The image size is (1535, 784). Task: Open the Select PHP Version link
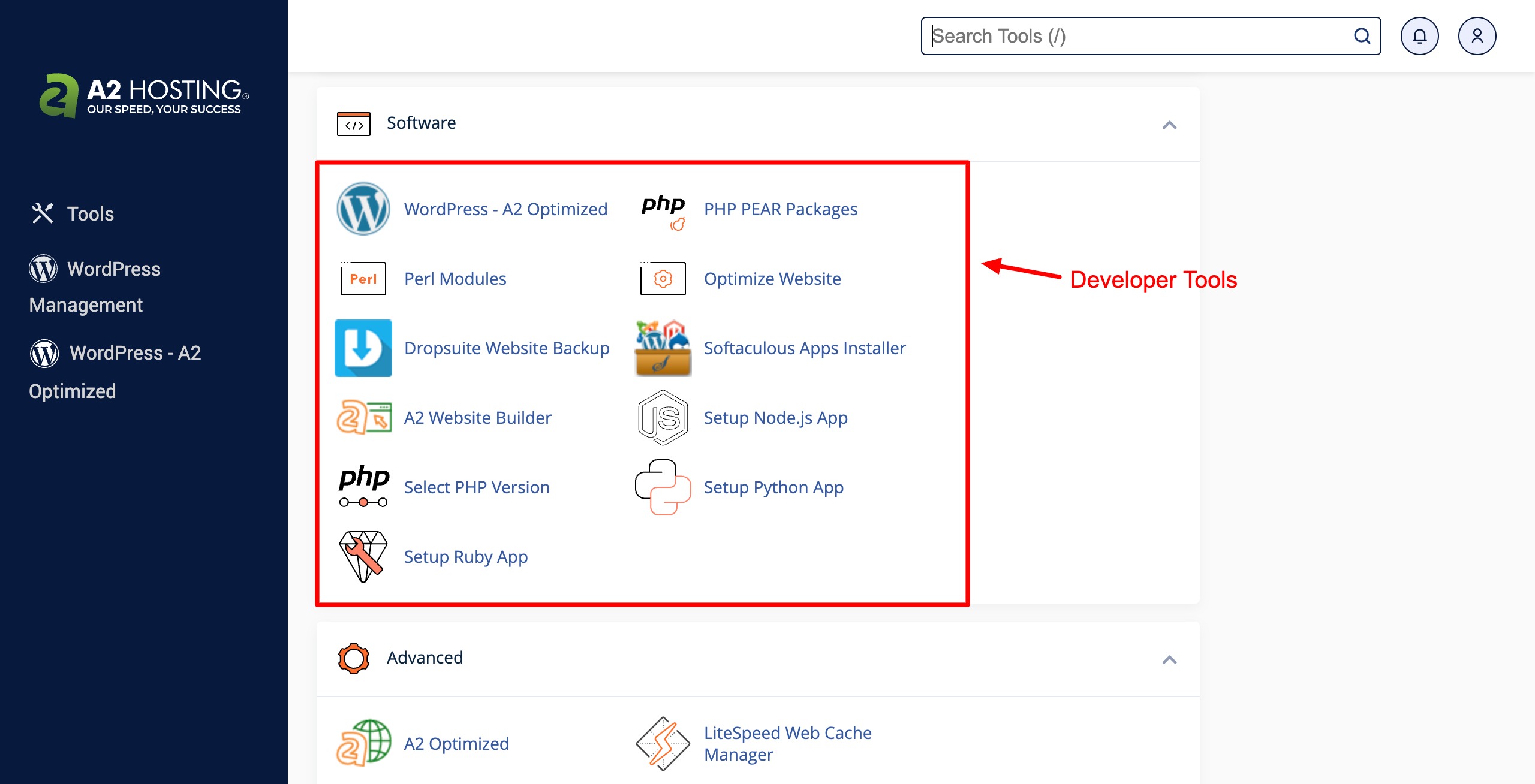coord(477,487)
